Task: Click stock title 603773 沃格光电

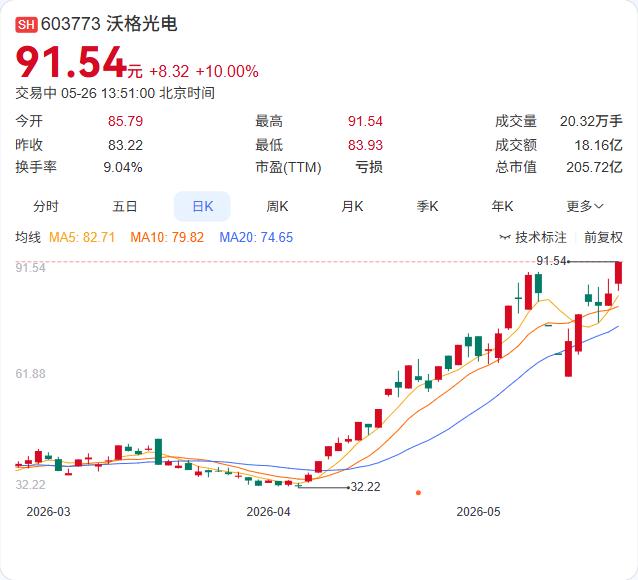Action: click(x=109, y=24)
